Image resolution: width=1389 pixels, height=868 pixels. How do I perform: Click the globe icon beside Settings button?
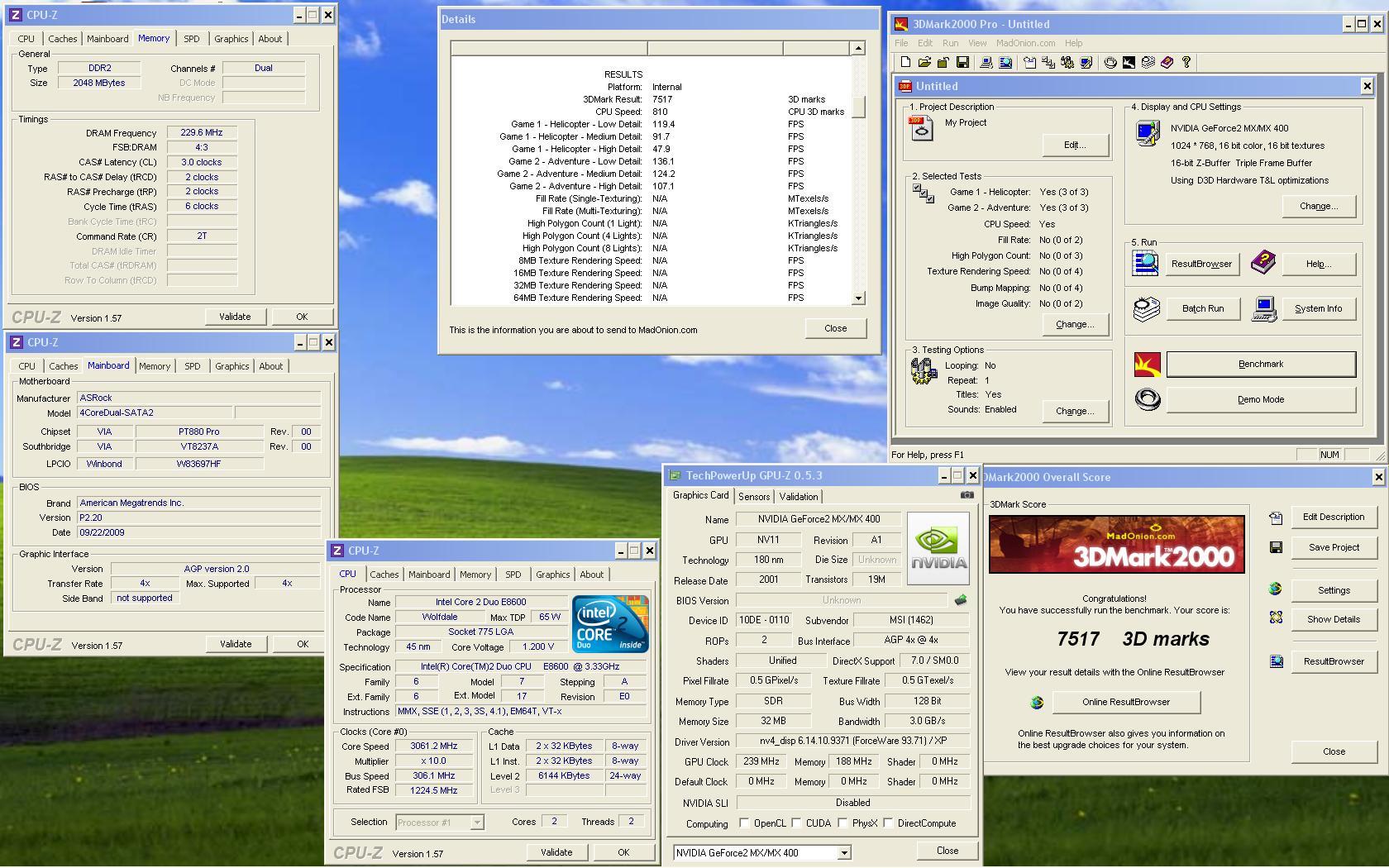[1276, 589]
